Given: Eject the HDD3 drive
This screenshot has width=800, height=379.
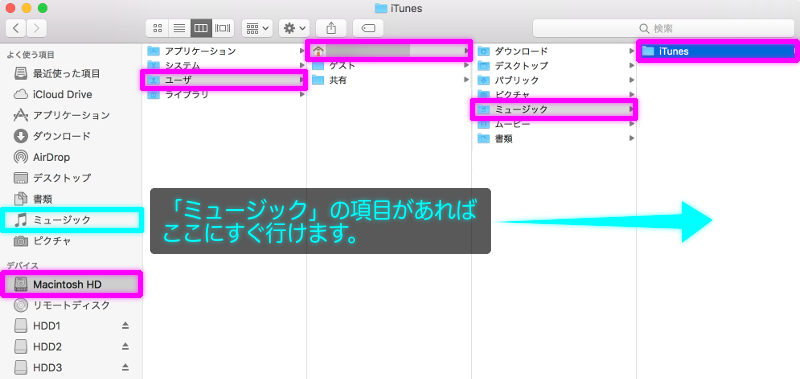Looking at the screenshot, I should (126, 368).
